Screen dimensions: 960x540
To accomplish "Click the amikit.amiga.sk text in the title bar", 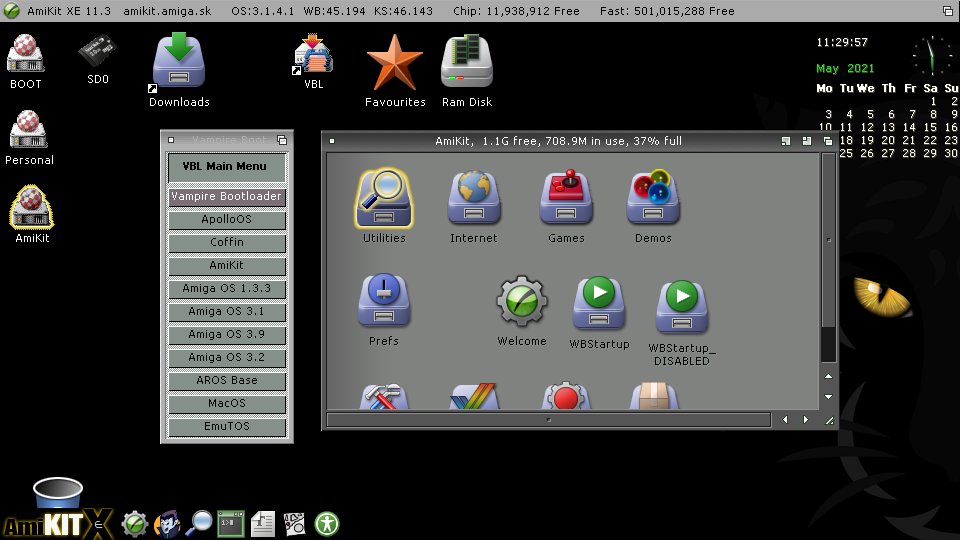I will (x=167, y=10).
